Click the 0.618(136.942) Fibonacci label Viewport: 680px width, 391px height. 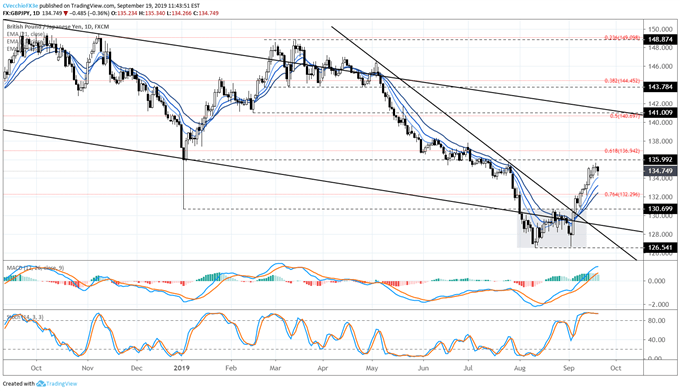click(622, 151)
